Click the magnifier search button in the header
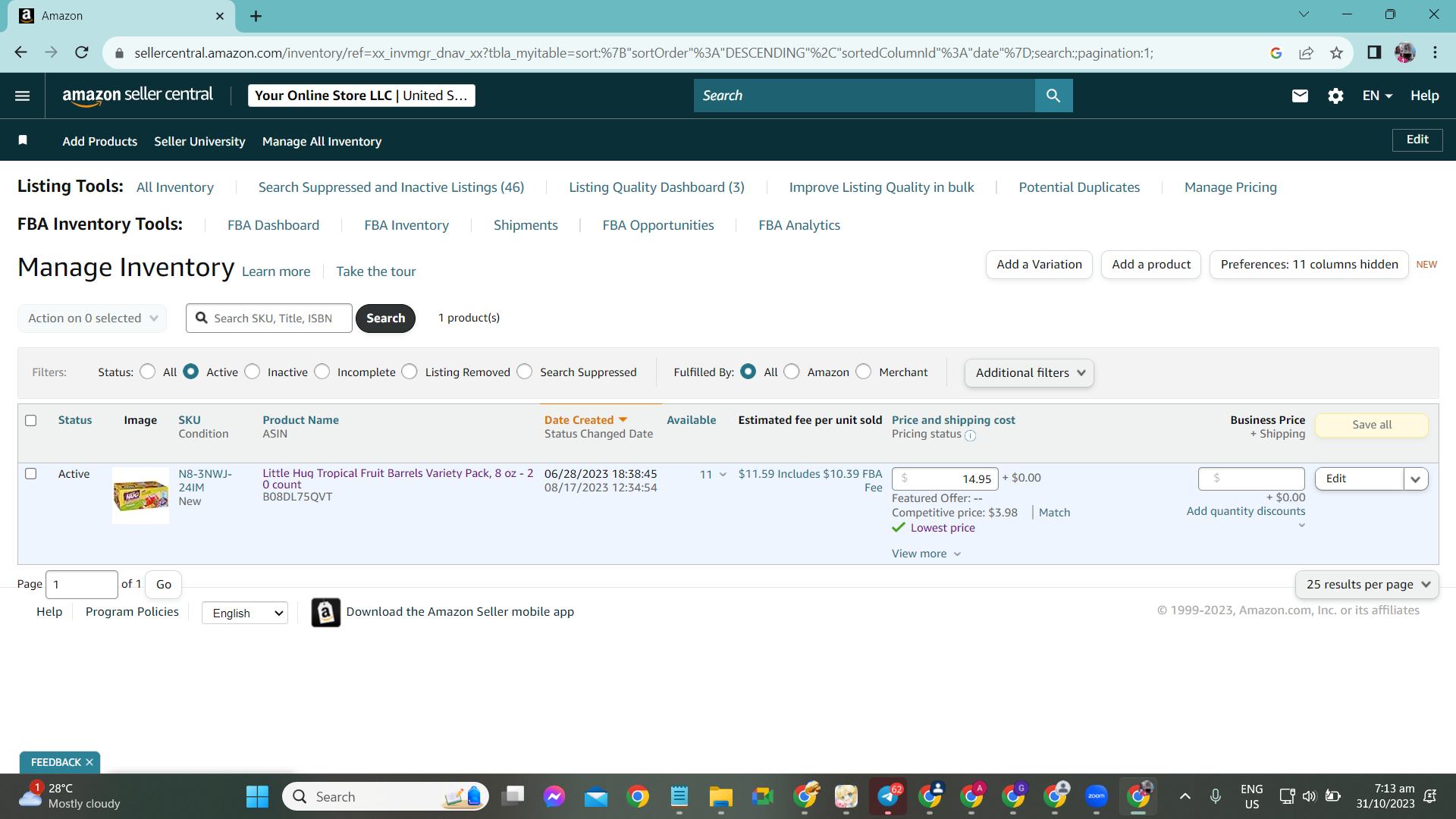The width and height of the screenshot is (1456, 819). pyautogui.click(x=1053, y=96)
